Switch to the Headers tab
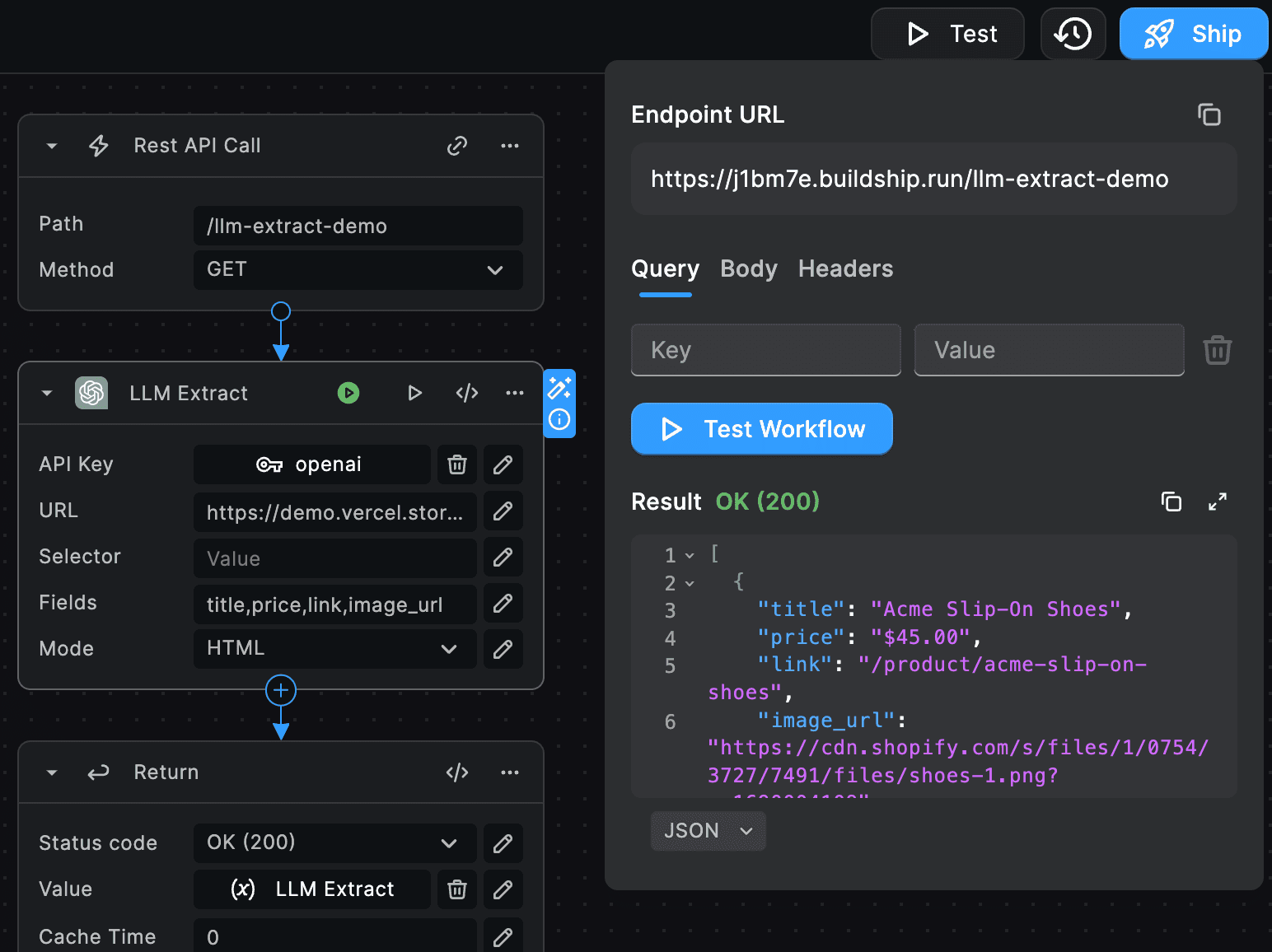The image size is (1272, 952). 845,268
